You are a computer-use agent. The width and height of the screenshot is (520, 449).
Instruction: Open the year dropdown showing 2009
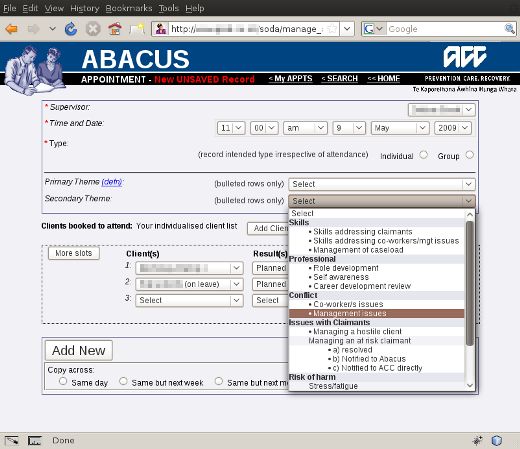[x=453, y=128]
